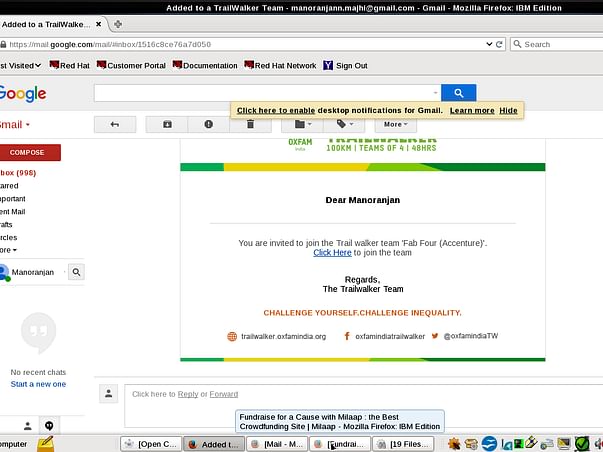Viewport: 603px width, 452px height.
Task: Open a new tab with the plus button
Action: (118, 24)
